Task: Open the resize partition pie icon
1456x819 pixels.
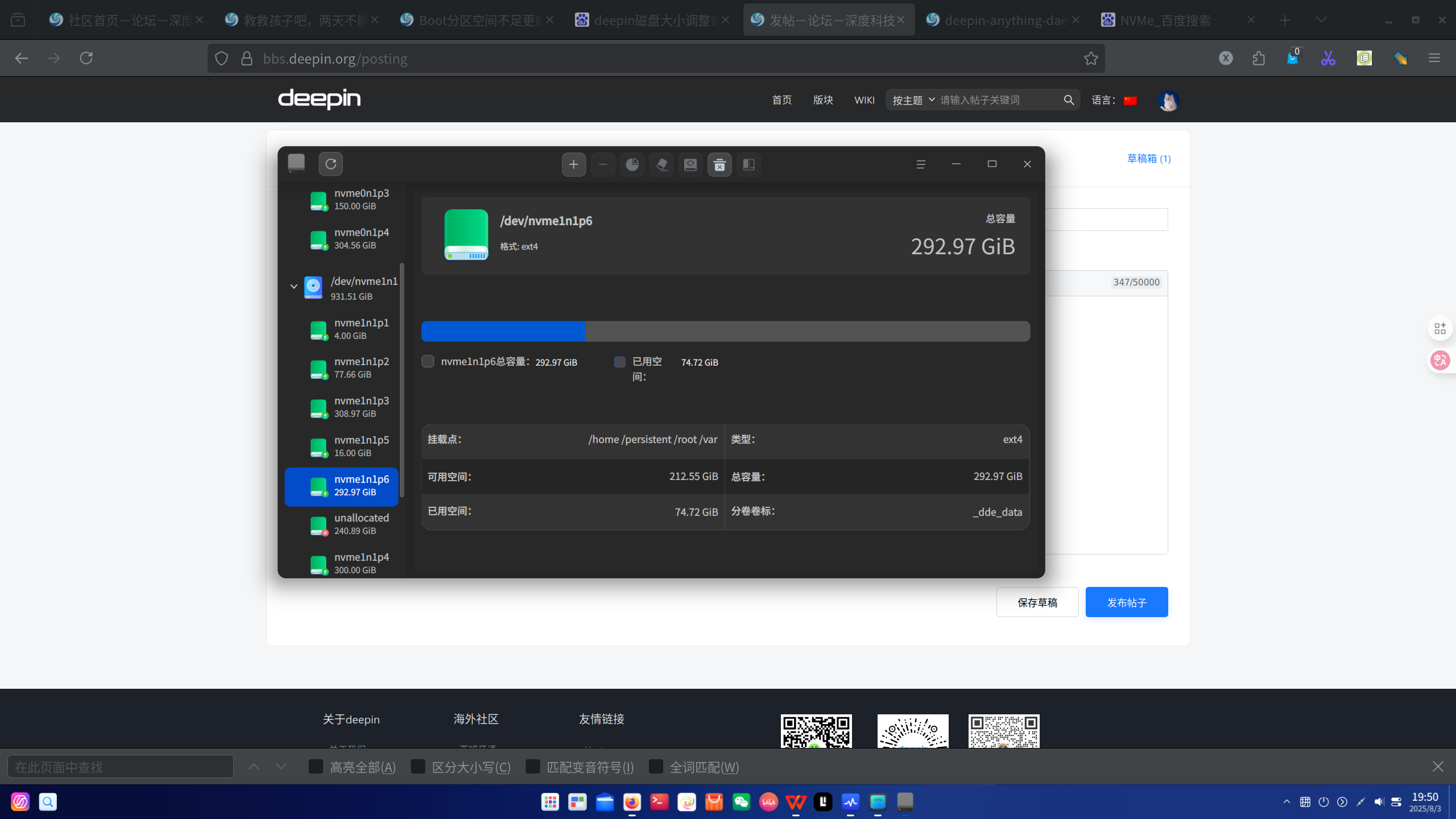Action: [632, 164]
